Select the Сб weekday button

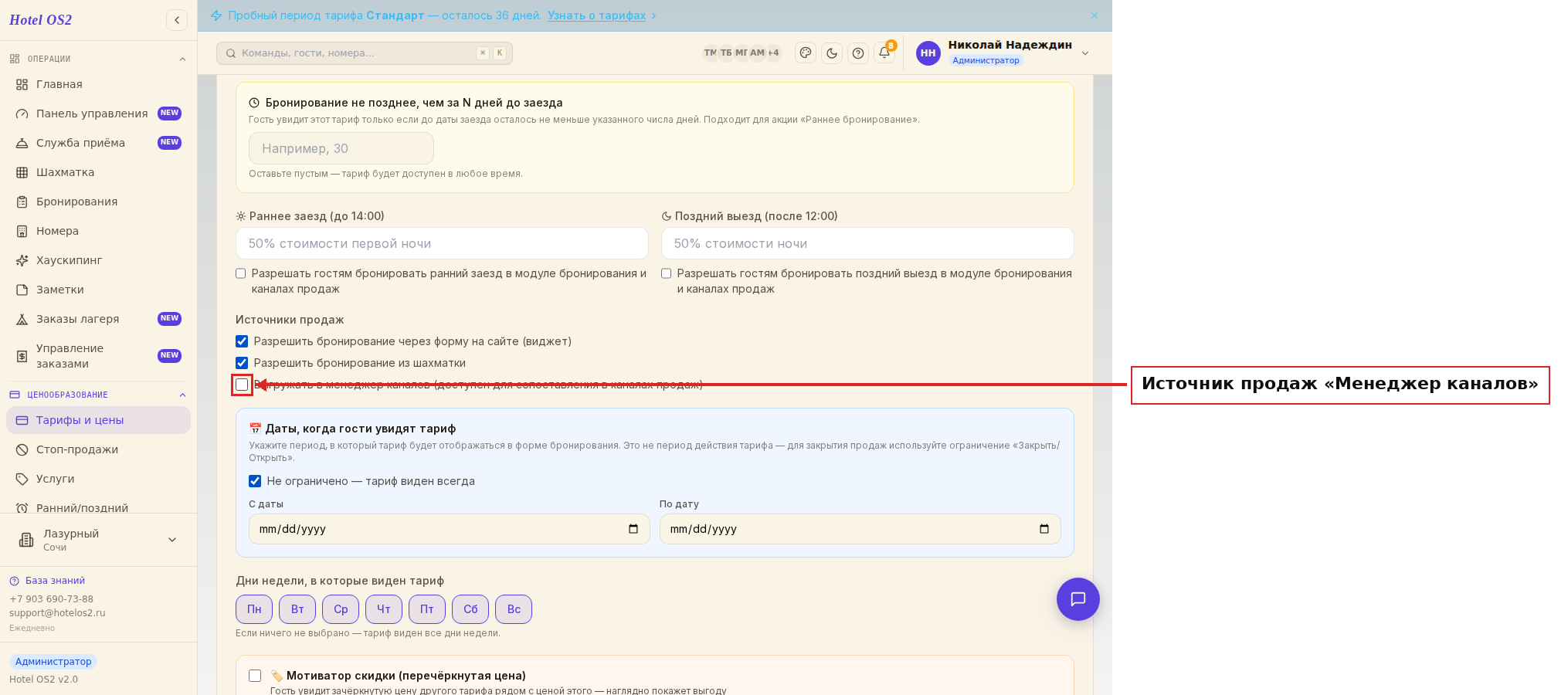pyautogui.click(x=470, y=609)
